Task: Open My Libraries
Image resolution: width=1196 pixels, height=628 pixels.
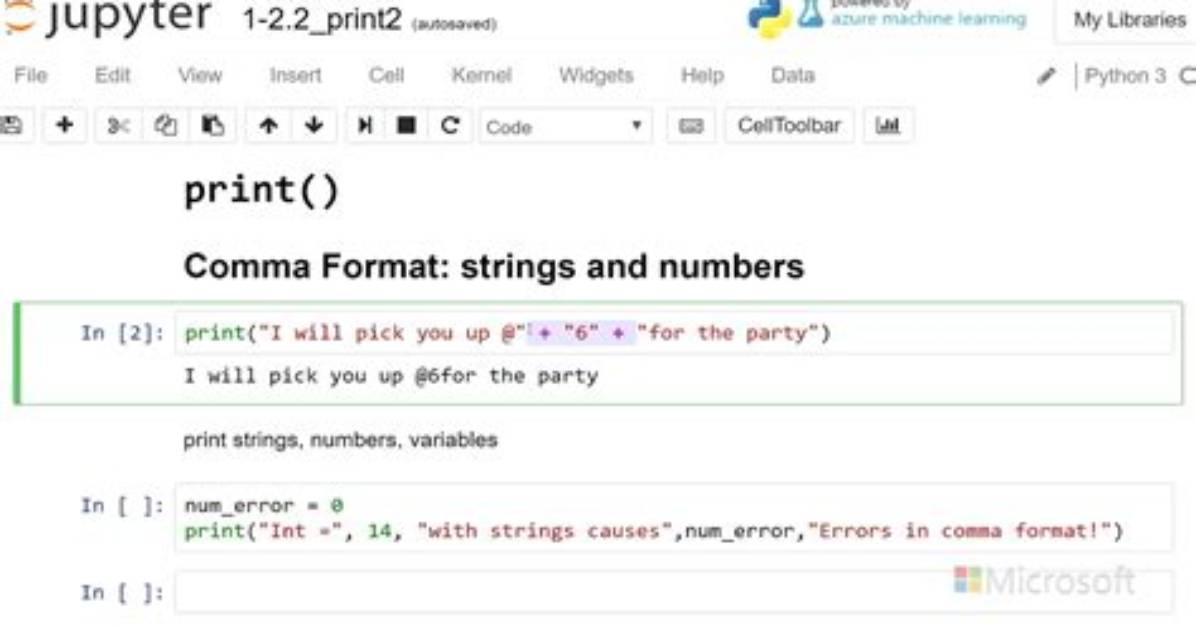Action: pos(1129,20)
